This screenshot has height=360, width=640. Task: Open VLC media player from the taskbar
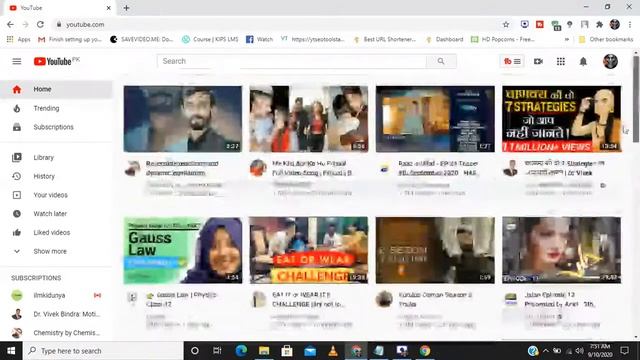333,351
